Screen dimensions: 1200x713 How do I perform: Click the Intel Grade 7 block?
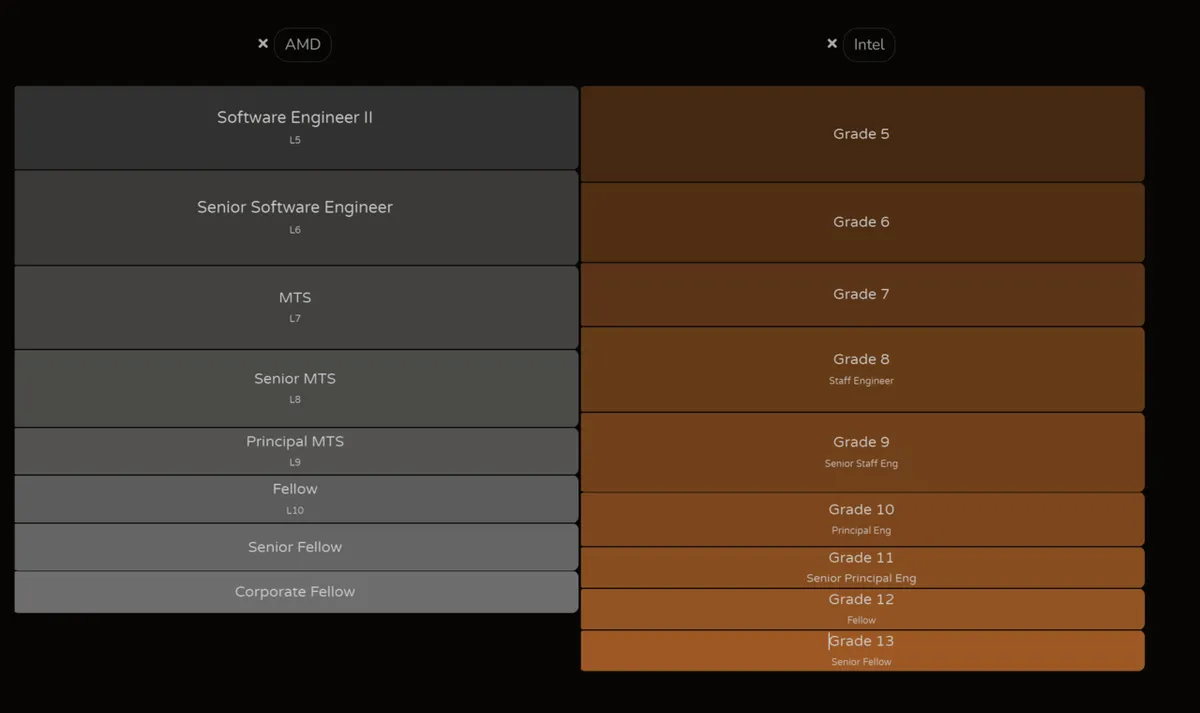861,294
